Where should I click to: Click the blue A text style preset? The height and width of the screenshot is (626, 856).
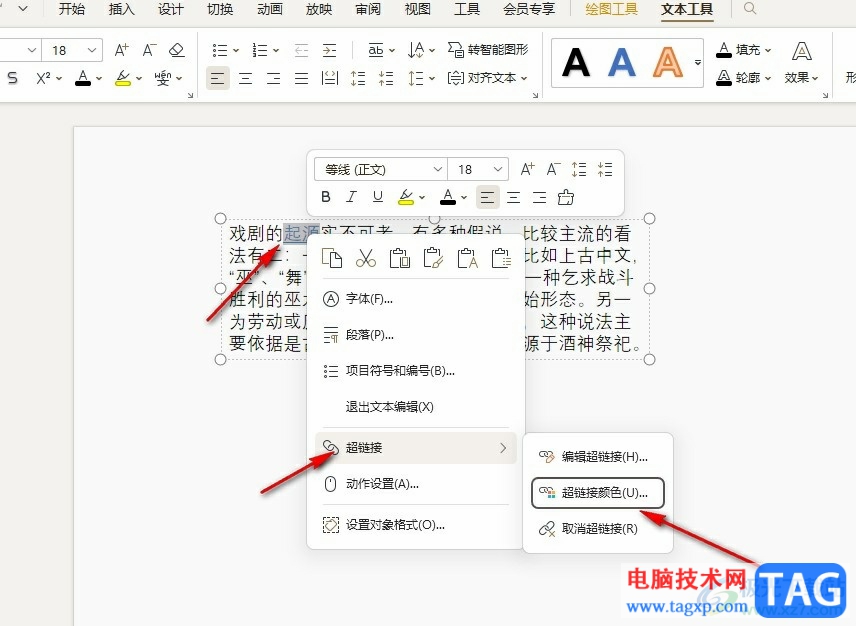coord(622,63)
